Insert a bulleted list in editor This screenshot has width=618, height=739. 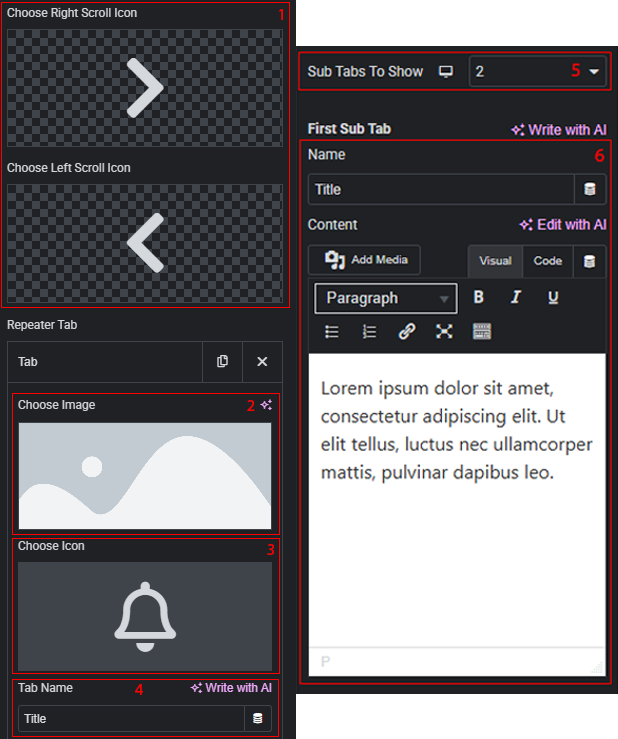(332, 332)
